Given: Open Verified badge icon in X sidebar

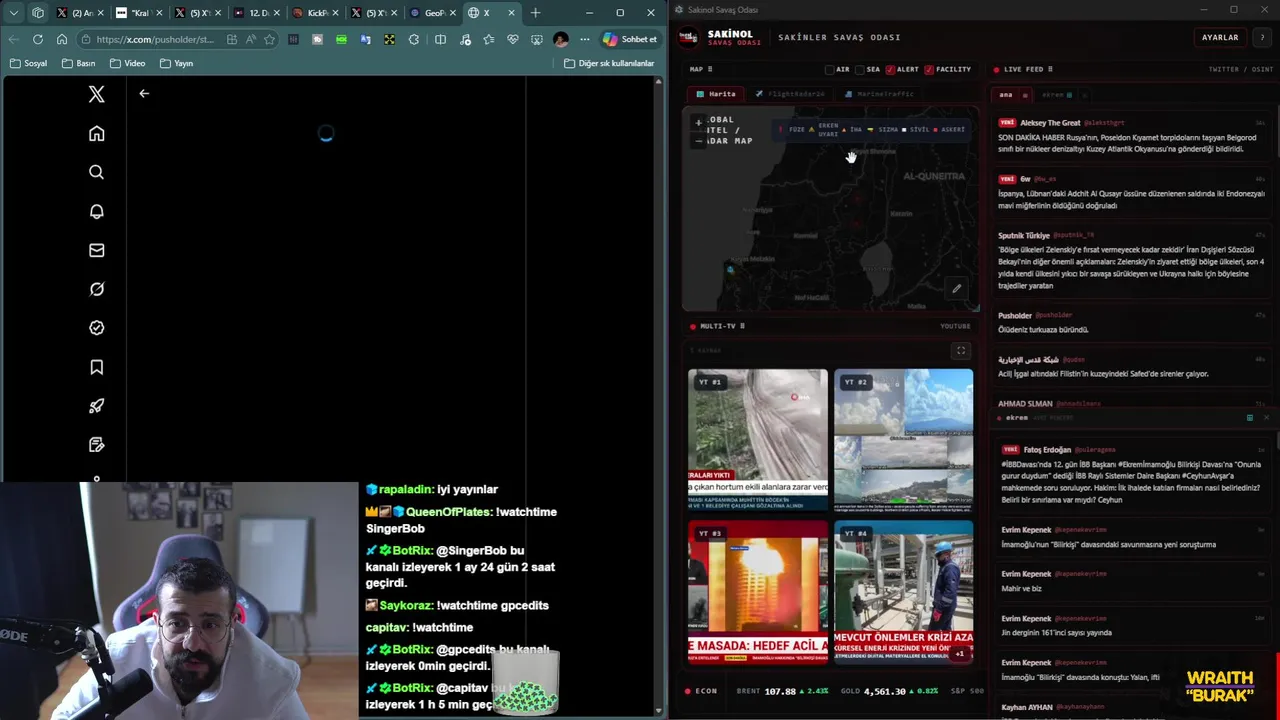Looking at the screenshot, I should tap(96, 328).
